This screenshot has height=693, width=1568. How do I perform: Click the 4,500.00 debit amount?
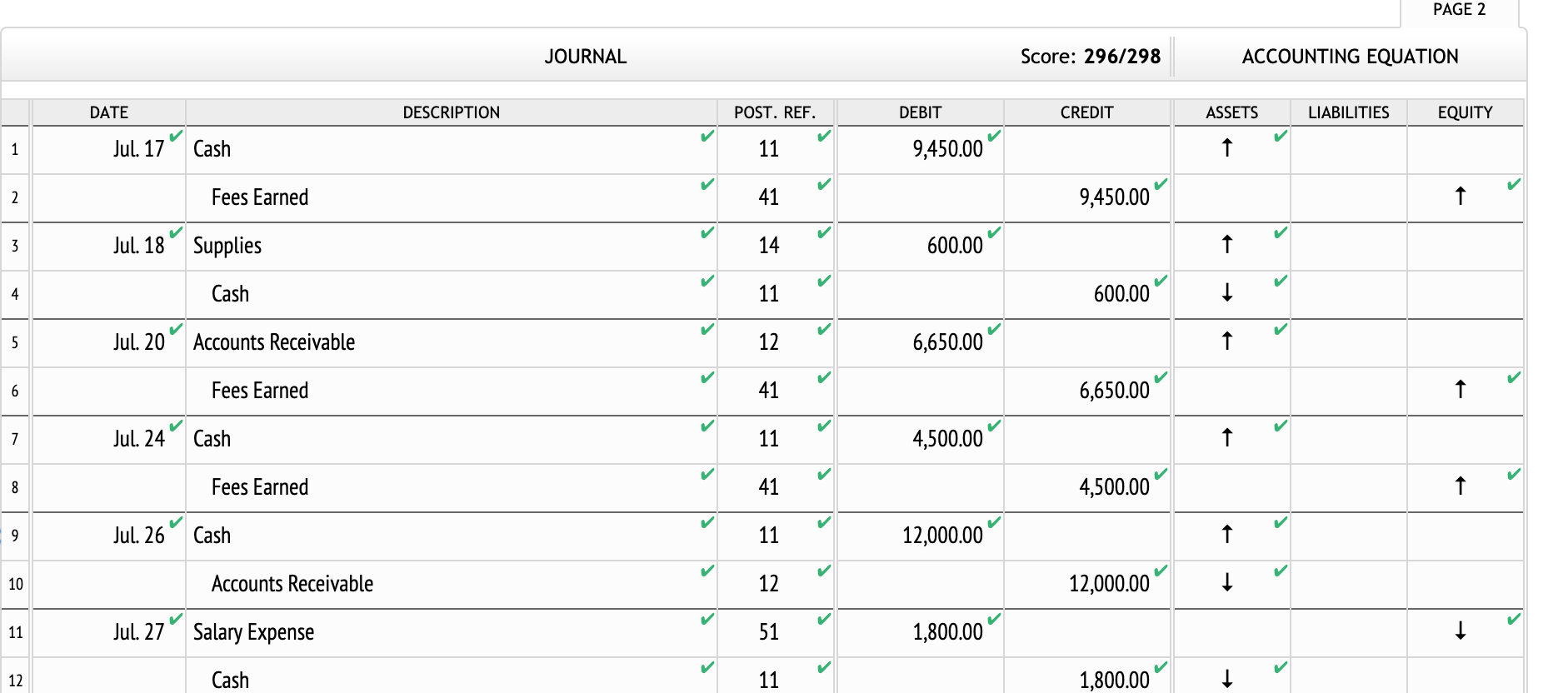coord(947,439)
